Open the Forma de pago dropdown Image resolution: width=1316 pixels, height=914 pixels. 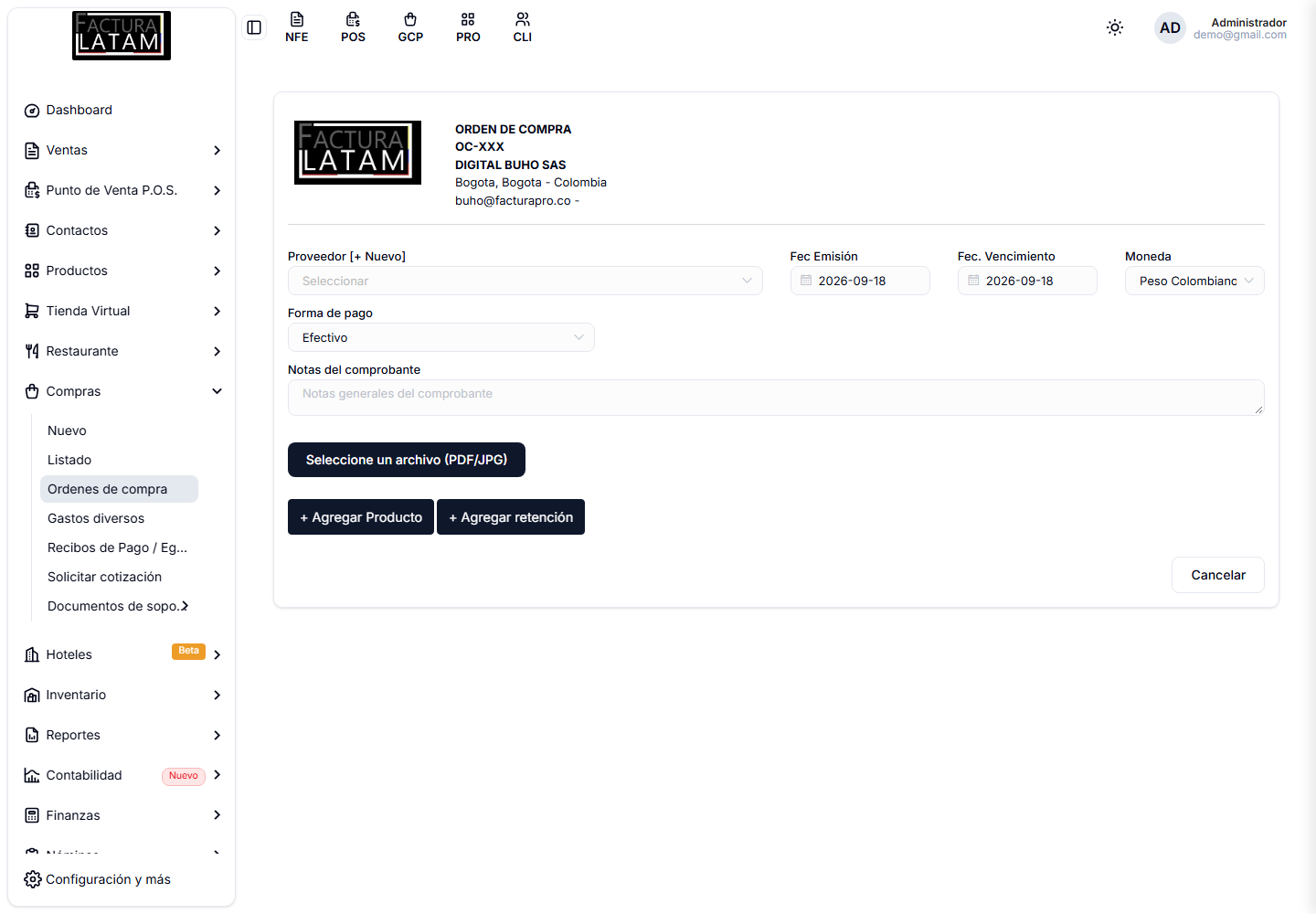tap(441, 337)
